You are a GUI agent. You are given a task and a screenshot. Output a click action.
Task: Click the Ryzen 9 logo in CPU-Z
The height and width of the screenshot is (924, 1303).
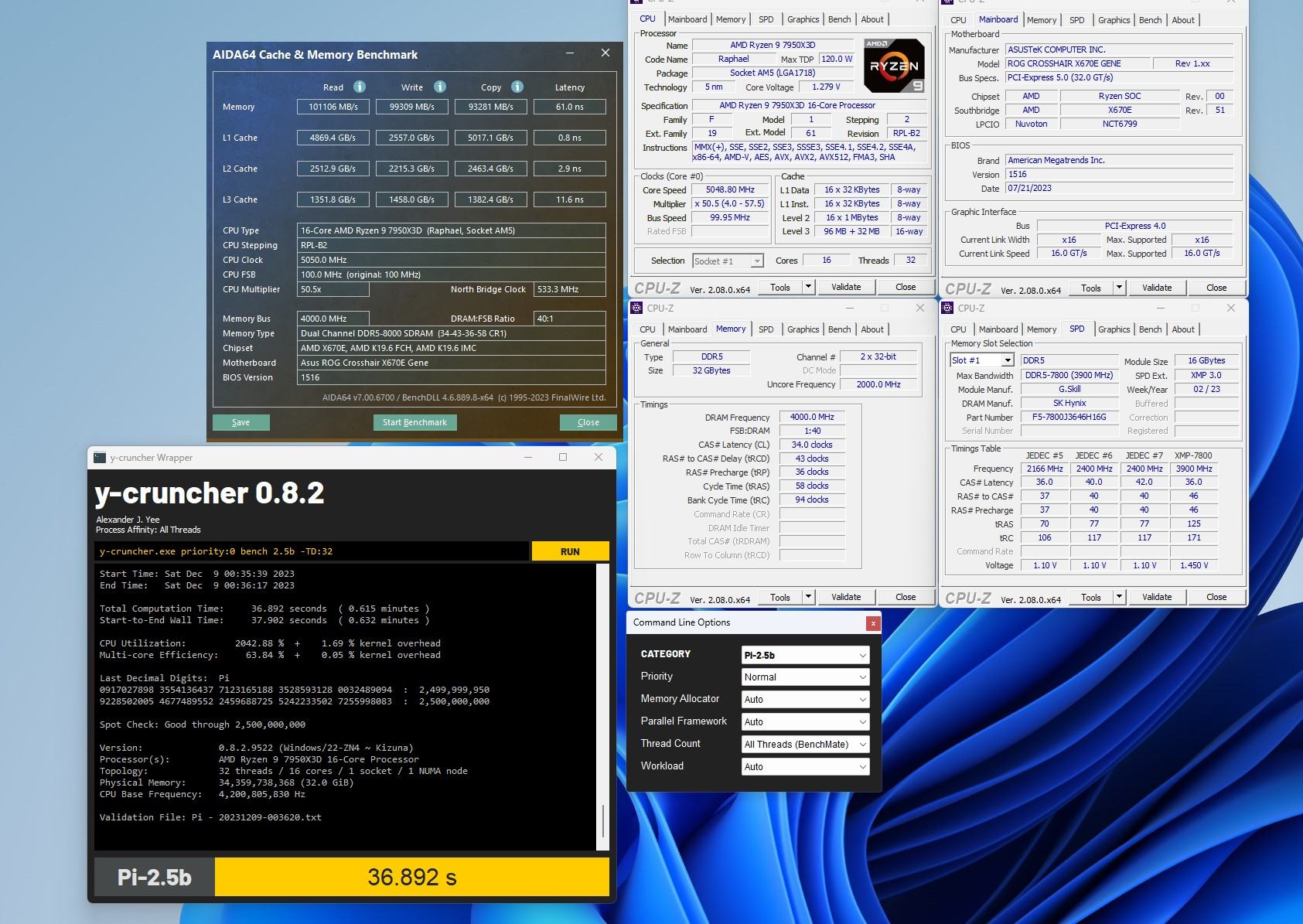(894, 66)
